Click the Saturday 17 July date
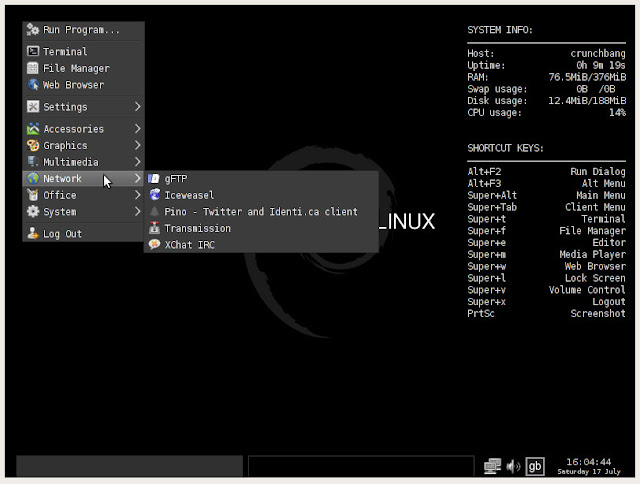 point(589,471)
